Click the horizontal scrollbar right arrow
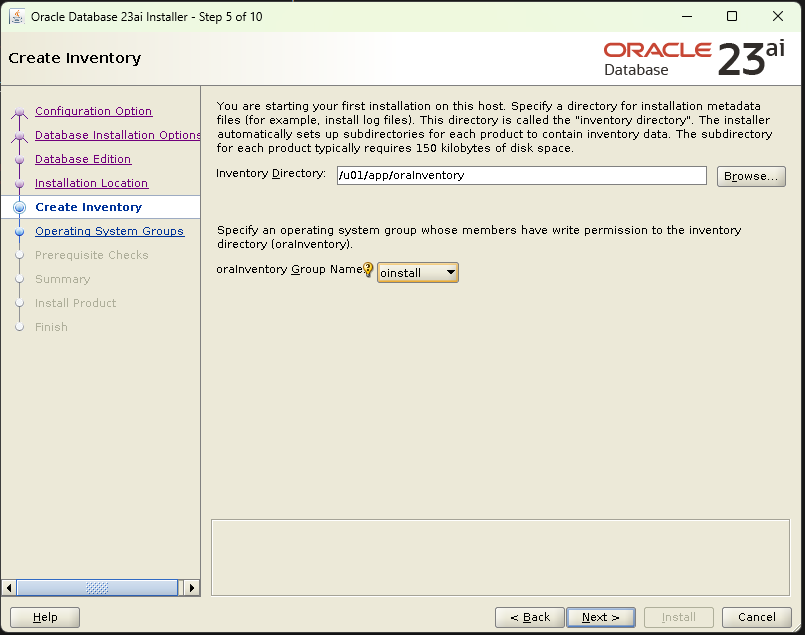This screenshot has width=805, height=635. tap(191, 588)
